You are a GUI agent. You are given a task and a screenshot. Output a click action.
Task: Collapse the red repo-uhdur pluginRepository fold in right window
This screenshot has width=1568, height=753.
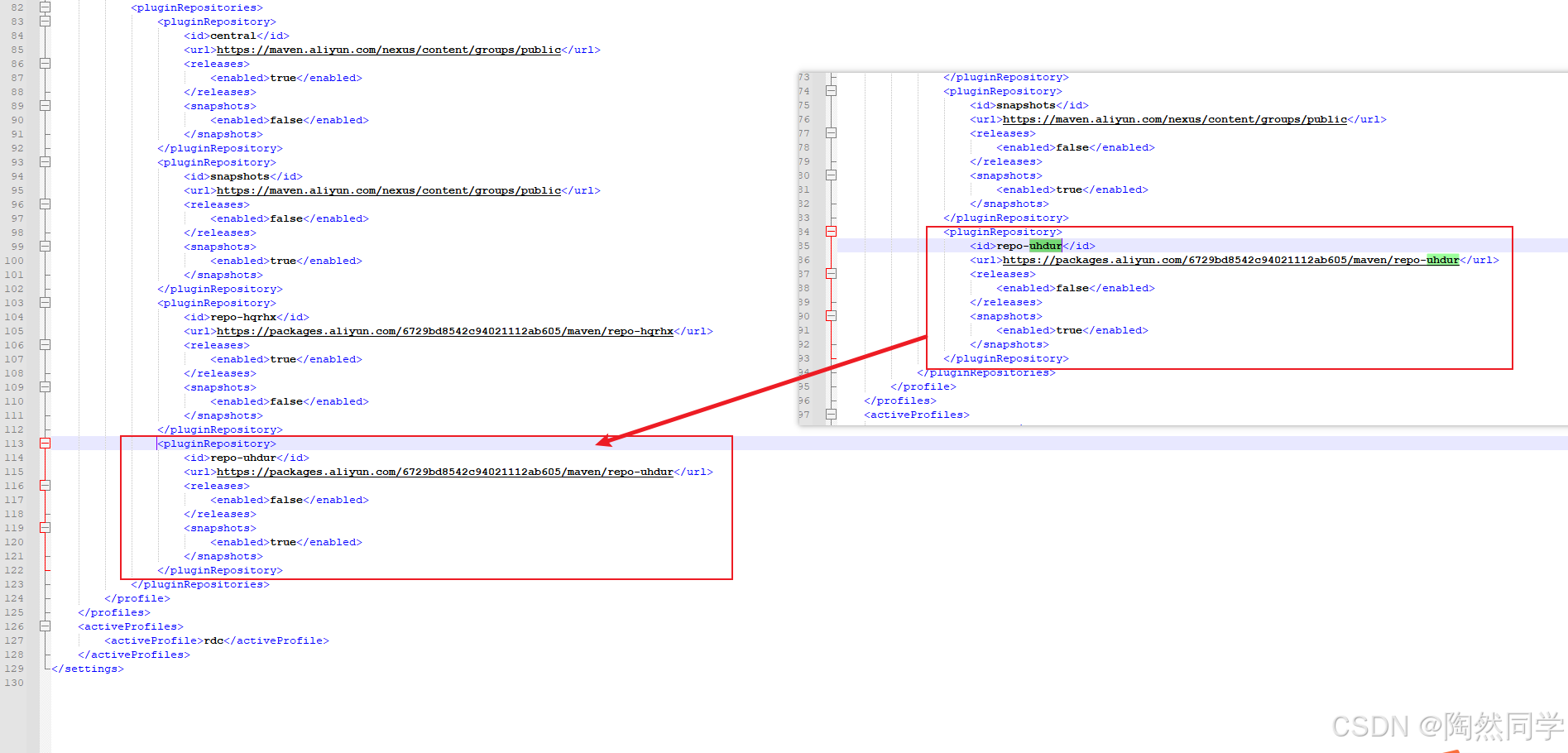click(x=832, y=232)
